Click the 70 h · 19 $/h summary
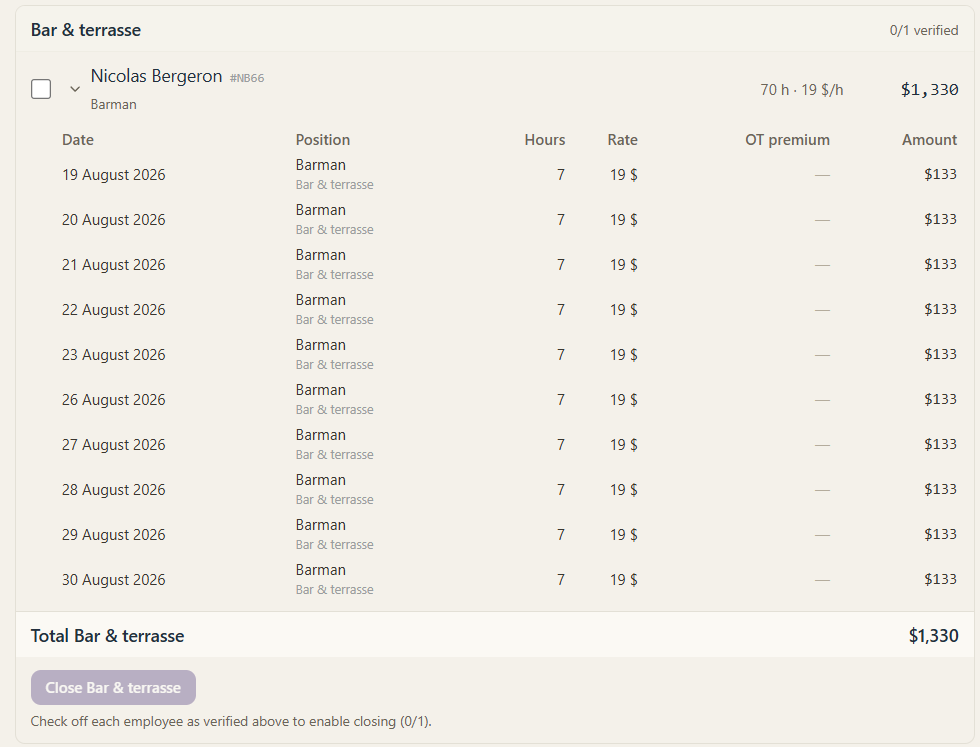Screen dimensions: 980x747 pyautogui.click(x=802, y=90)
